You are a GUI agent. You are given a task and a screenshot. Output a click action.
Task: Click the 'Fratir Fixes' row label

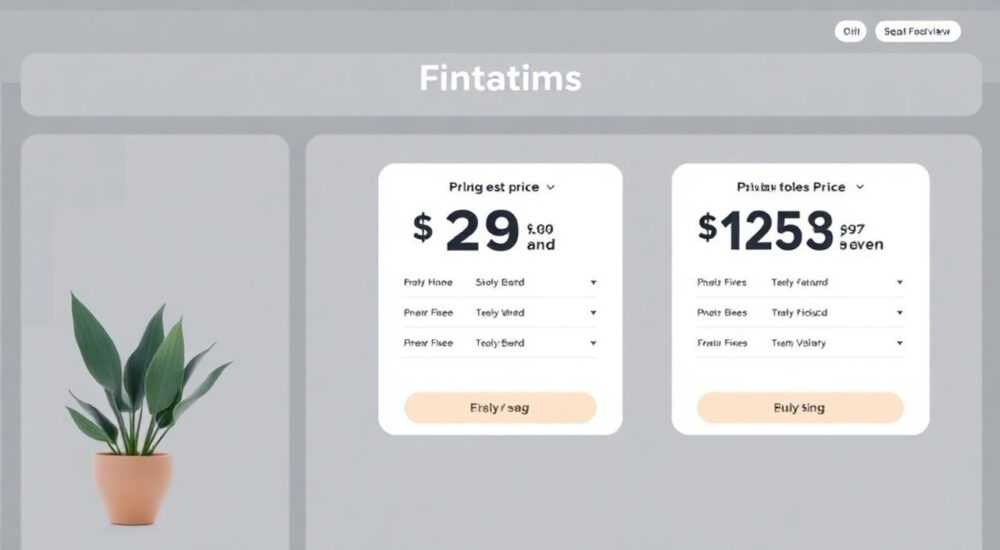722,343
